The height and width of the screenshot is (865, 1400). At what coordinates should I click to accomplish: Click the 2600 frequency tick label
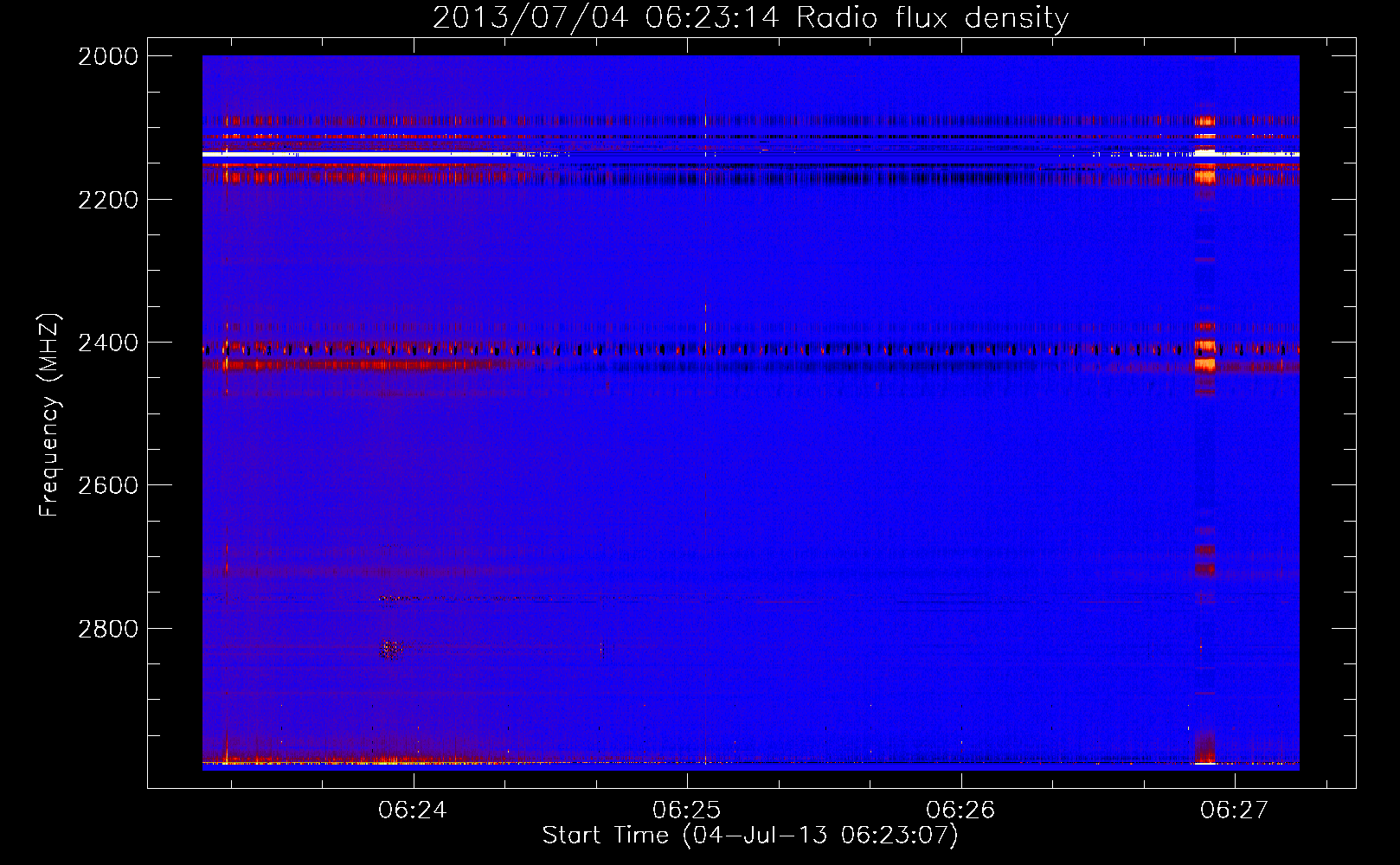point(108,485)
